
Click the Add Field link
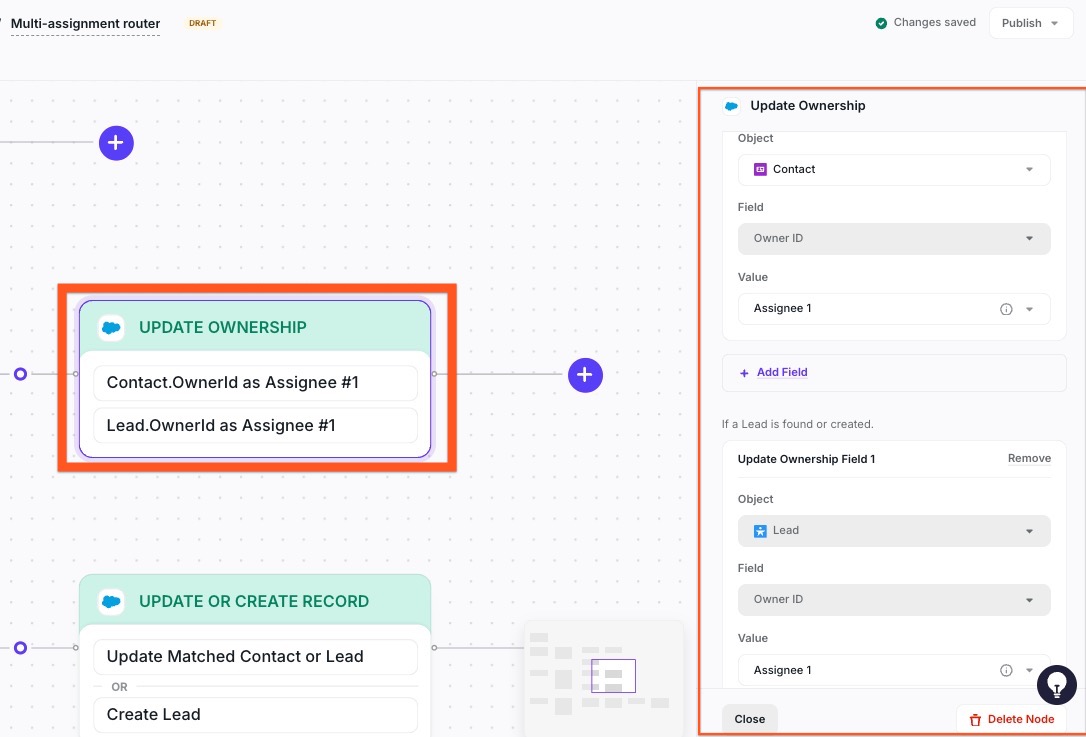click(x=781, y=372)
